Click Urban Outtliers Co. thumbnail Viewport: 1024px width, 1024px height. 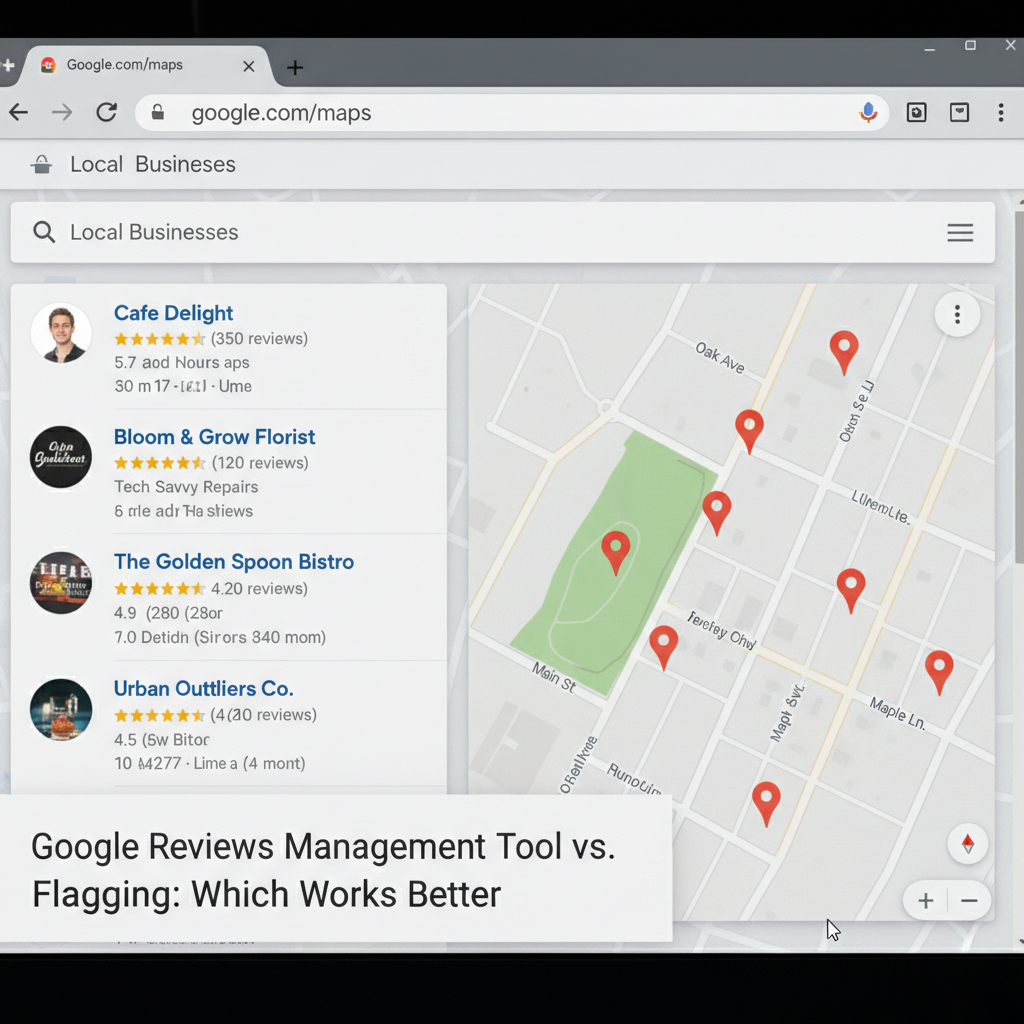[x=61, y=710]
